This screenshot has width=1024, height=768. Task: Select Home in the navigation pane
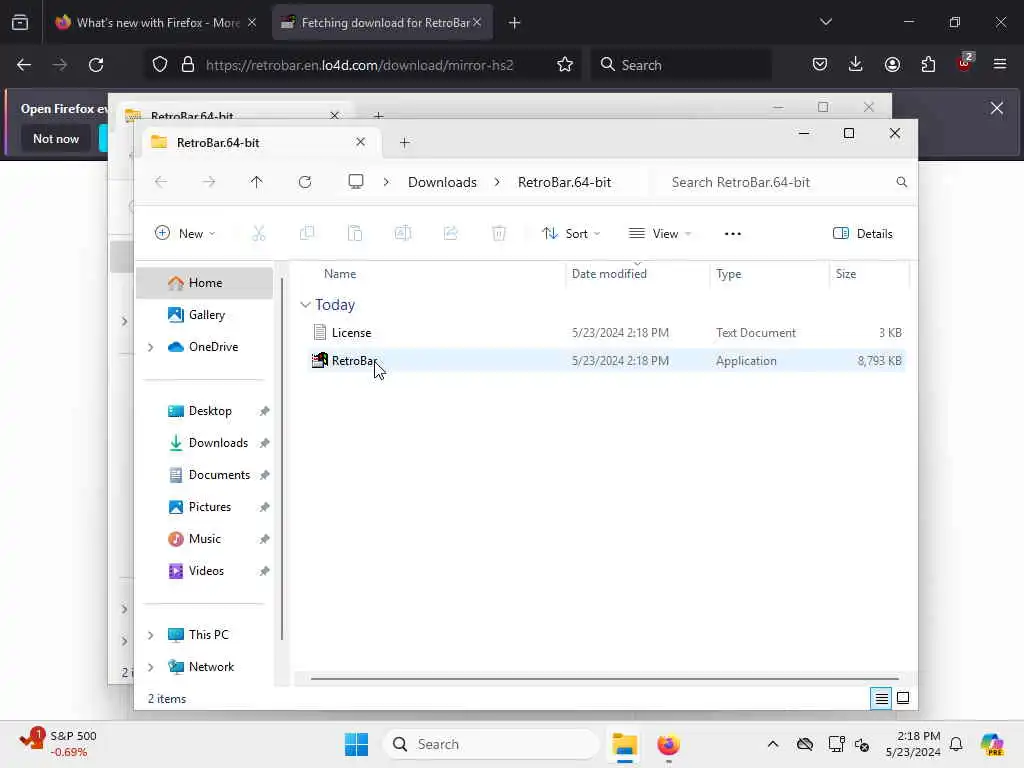pos(204,283)
